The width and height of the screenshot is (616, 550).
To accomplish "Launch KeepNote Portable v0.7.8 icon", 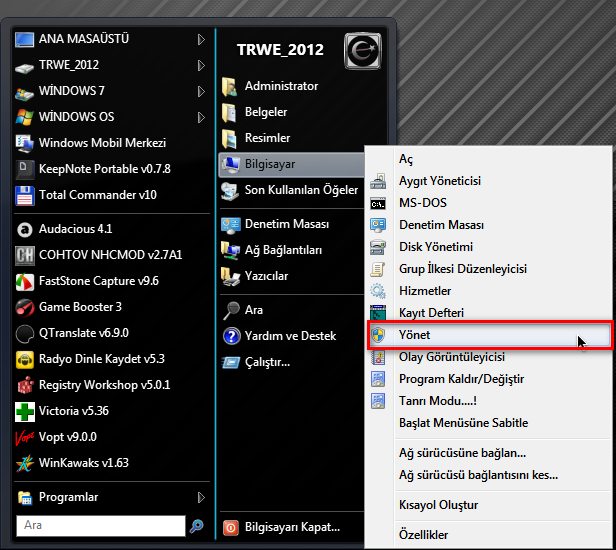I will click(24, 169).
